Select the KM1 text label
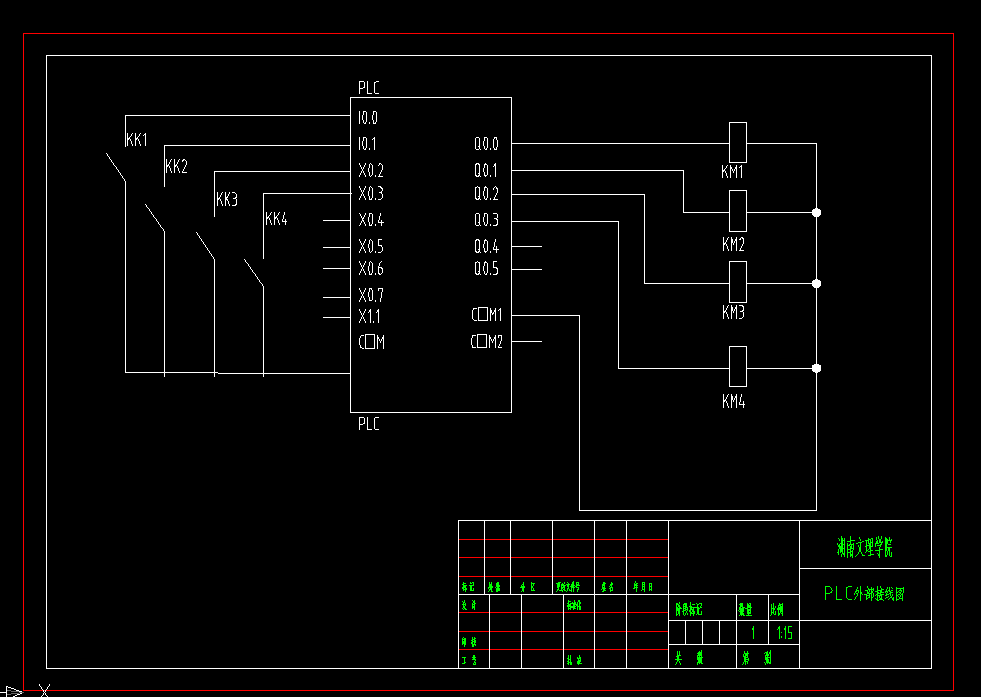This screenshot has height=697, width=981. [x=732, y=171]
